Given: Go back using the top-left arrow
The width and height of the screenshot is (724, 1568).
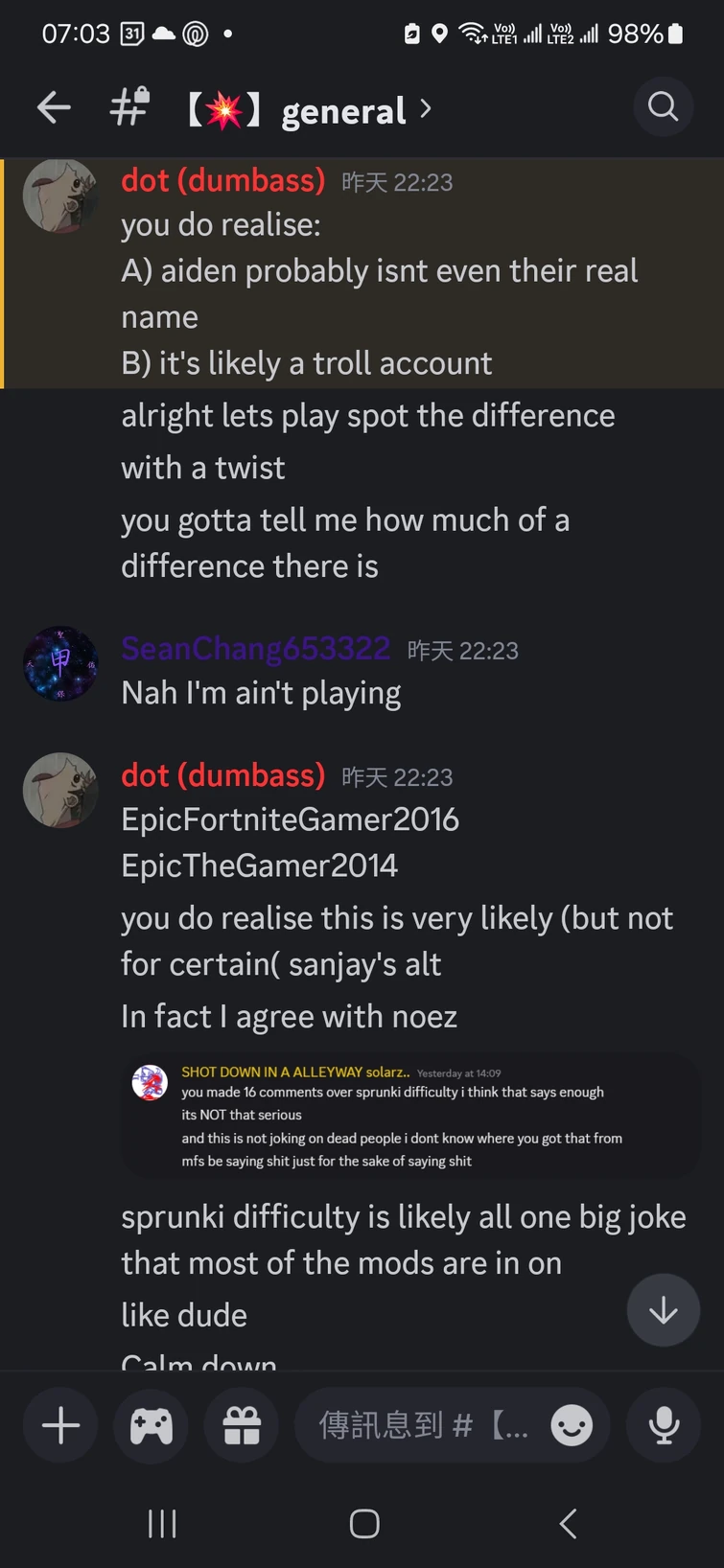Looking at the screenshot, I should [54, 107].
